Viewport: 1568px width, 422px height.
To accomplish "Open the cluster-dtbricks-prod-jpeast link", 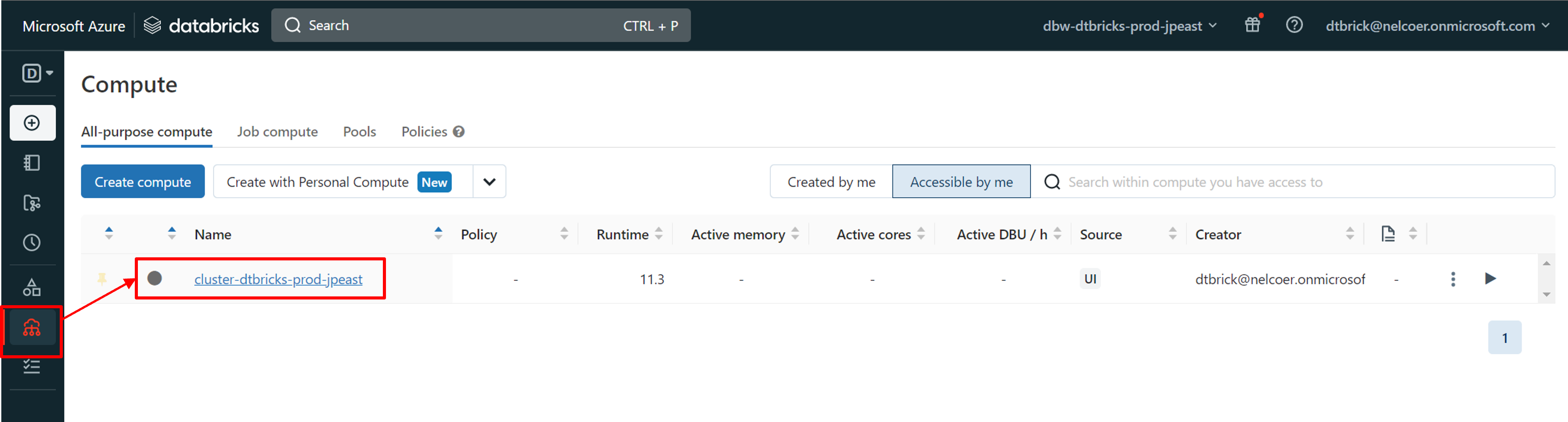I will click(x=278, y=280).
